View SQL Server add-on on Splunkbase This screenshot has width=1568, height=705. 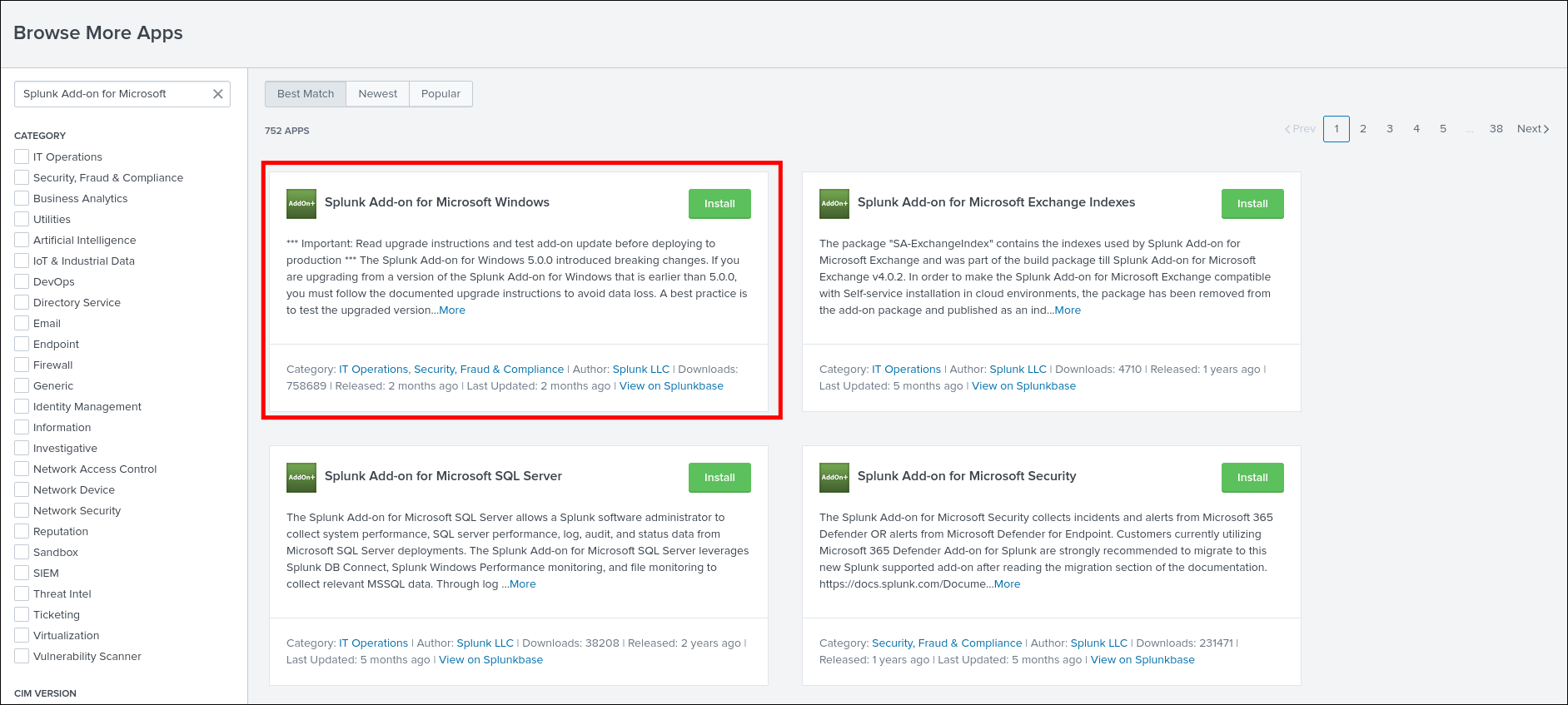pos(490,660)
